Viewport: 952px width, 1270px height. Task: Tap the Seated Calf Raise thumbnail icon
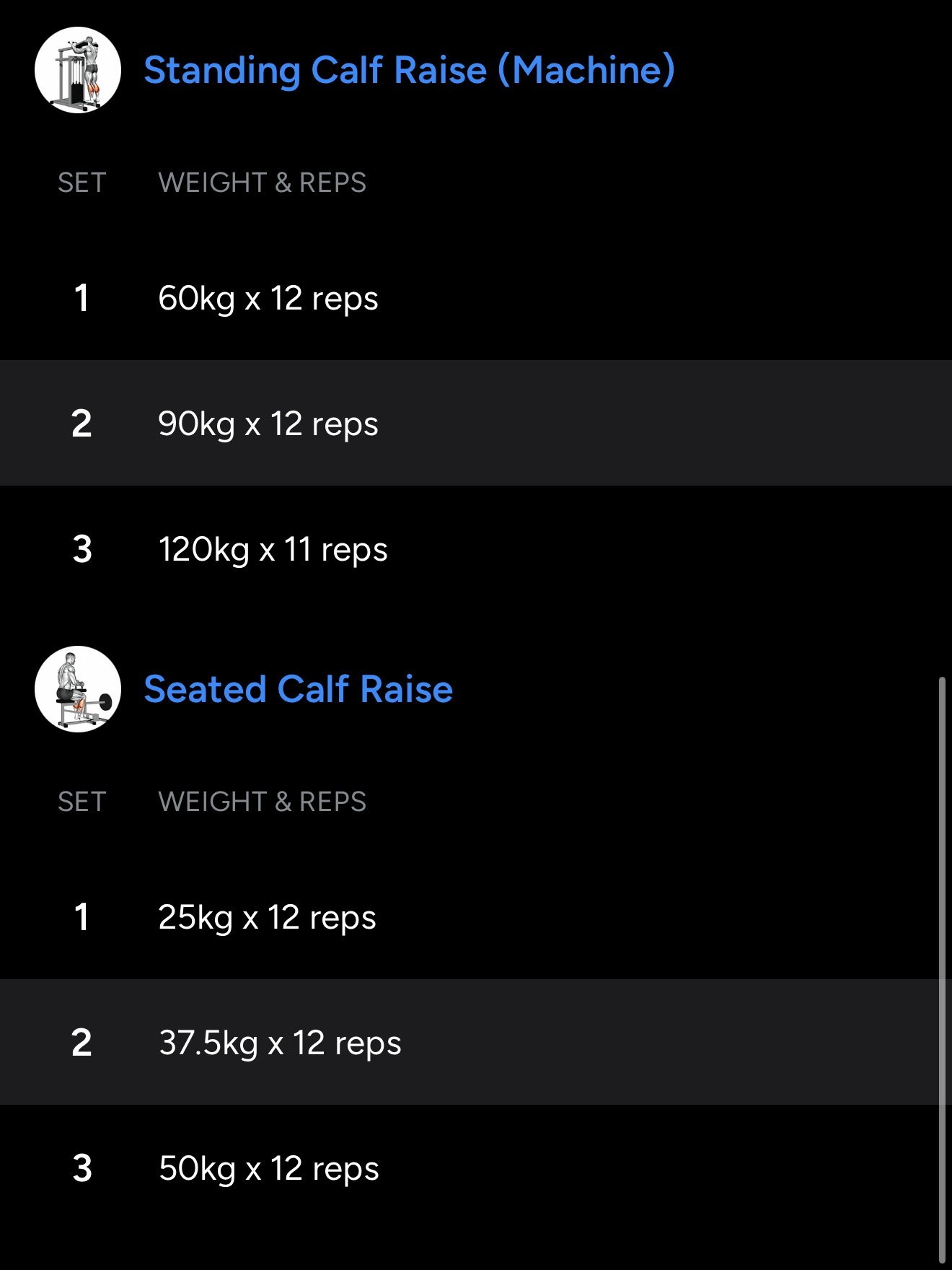pyautogui.click(x=78, y=689)
